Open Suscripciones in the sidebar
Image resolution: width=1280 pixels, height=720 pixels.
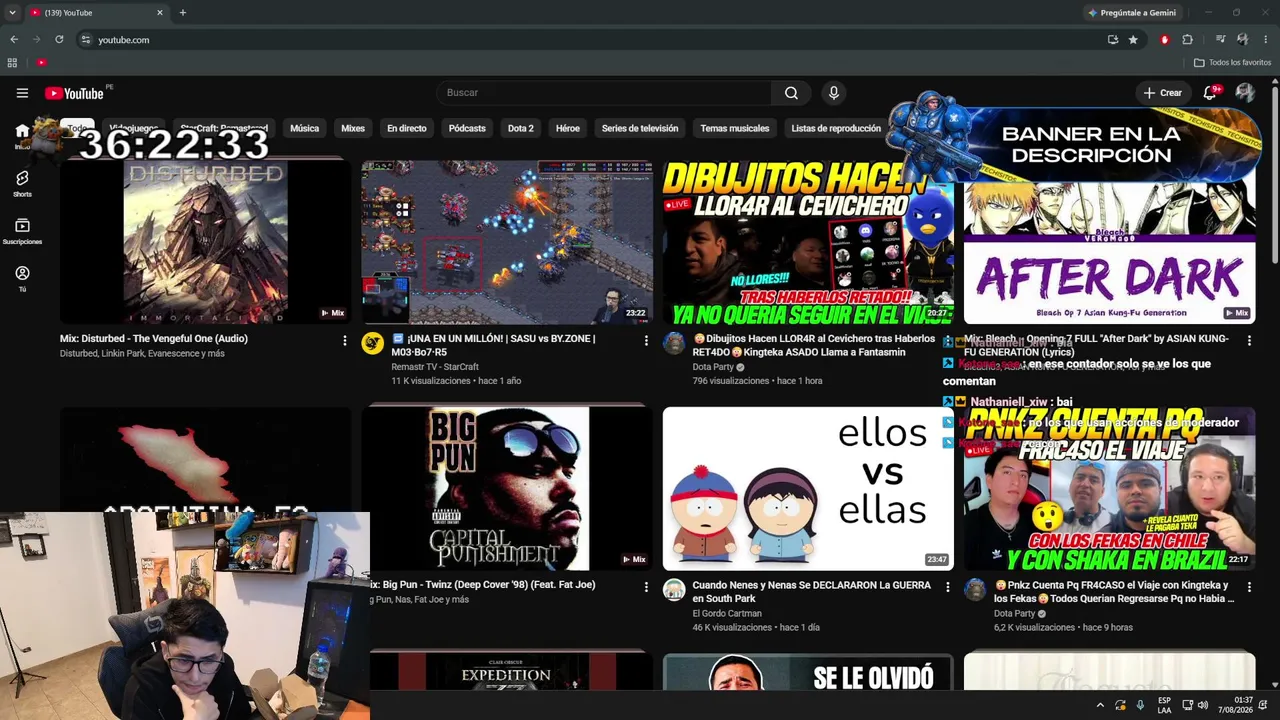pyautogui.click(x=22, y=231)
